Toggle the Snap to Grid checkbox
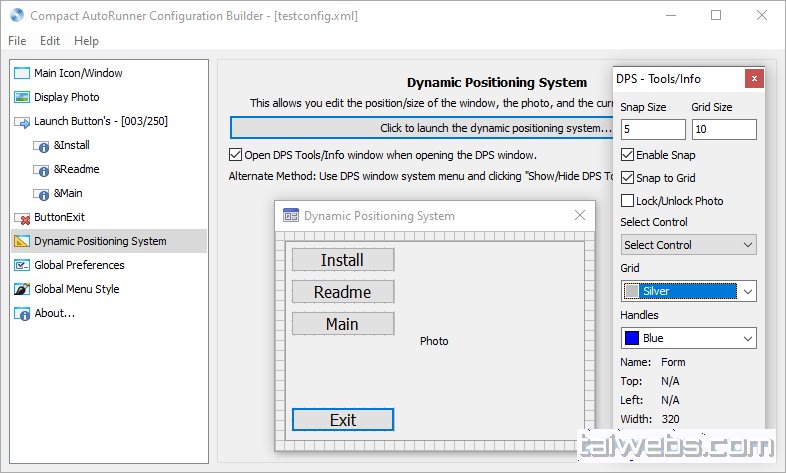This screenshot has height=473, width=786. (627, 178)
